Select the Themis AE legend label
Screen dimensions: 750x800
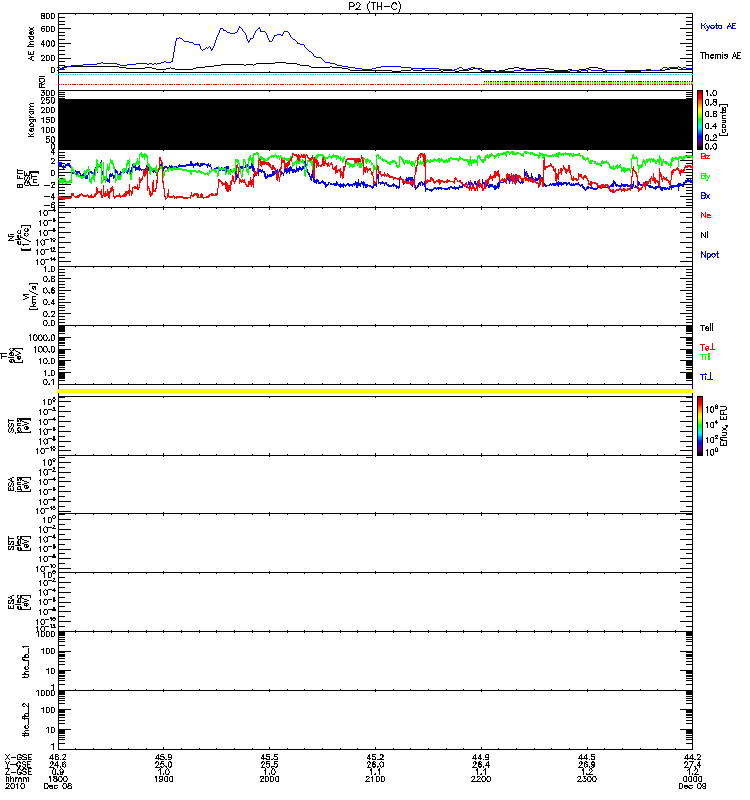pyautogui.click(x=720, y=56)
